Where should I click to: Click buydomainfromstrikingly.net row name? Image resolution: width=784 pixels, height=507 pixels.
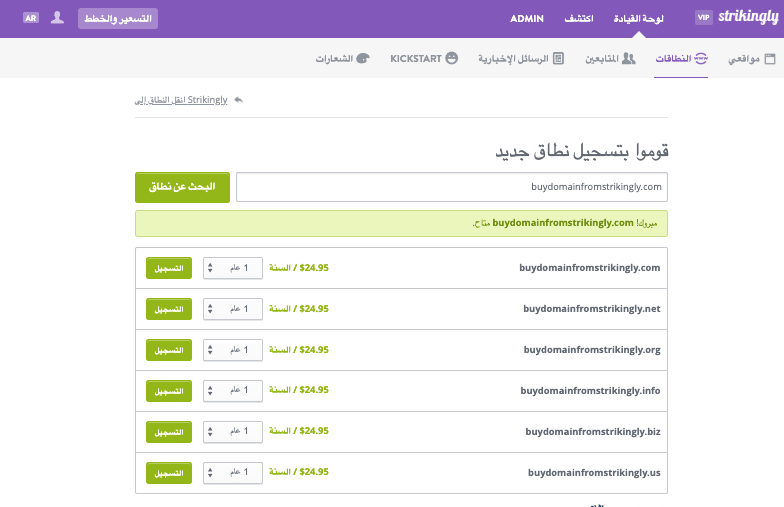[592, 309]
